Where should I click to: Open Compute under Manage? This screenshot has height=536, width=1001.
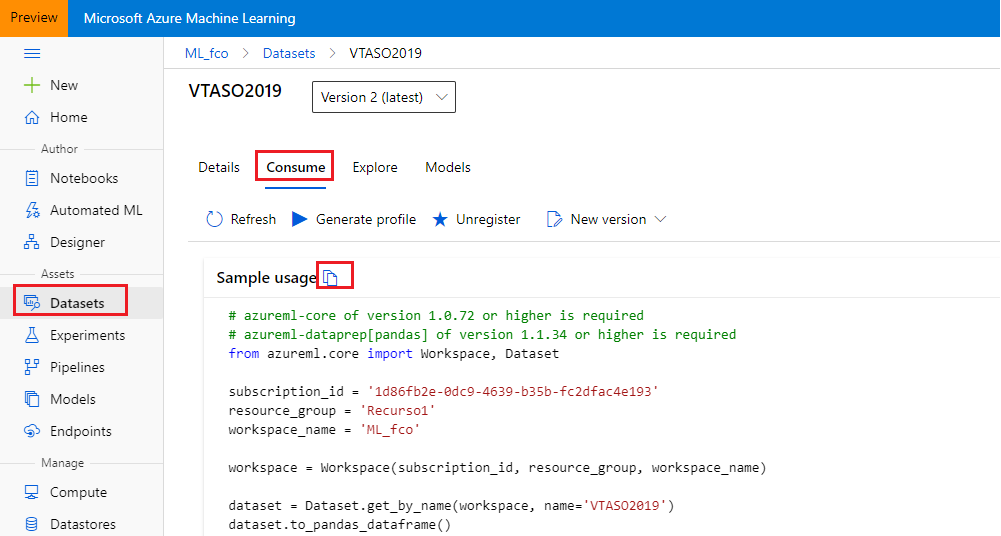tap(78, 492)
